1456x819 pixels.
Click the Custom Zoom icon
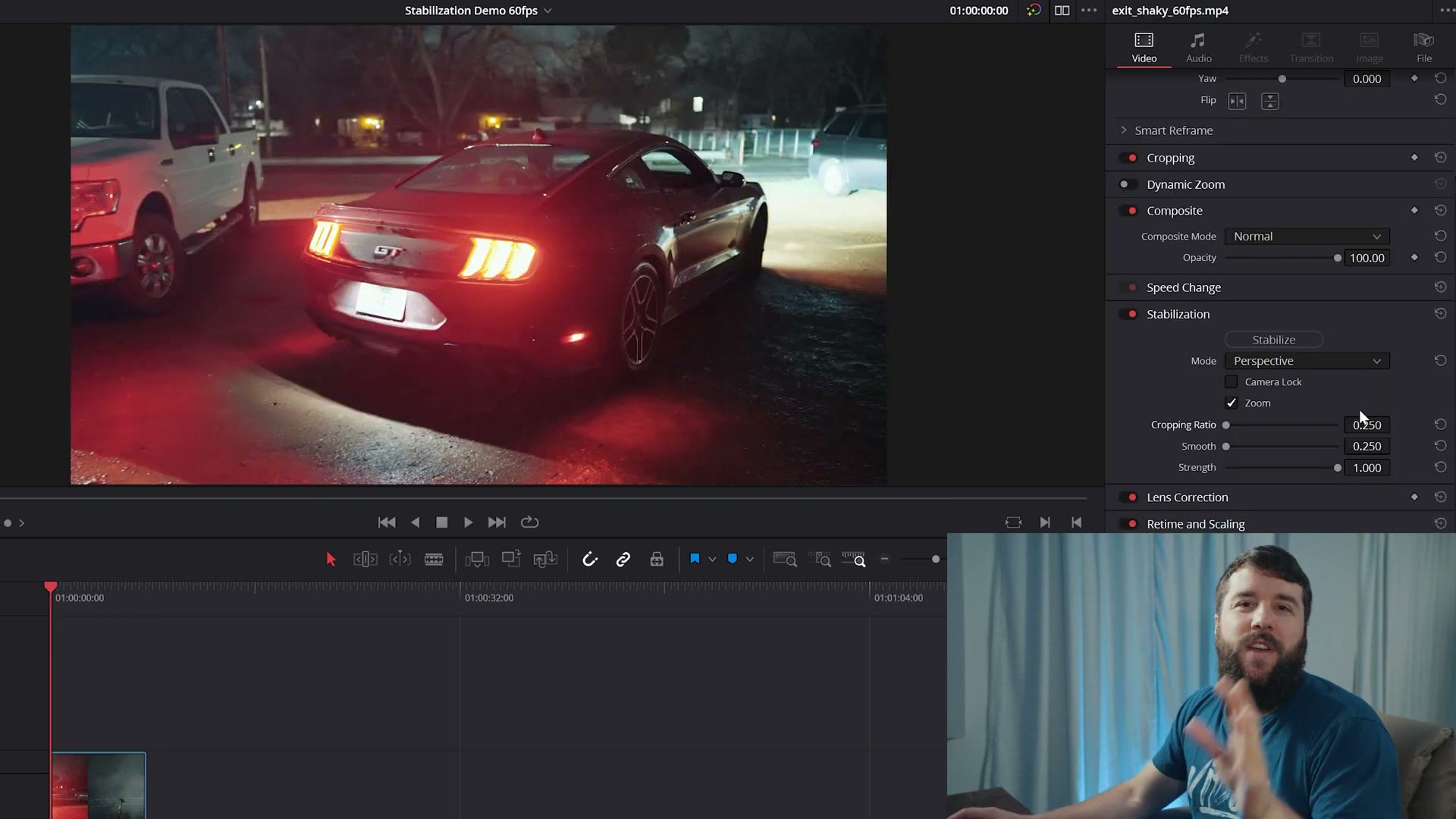pos(854,560)
